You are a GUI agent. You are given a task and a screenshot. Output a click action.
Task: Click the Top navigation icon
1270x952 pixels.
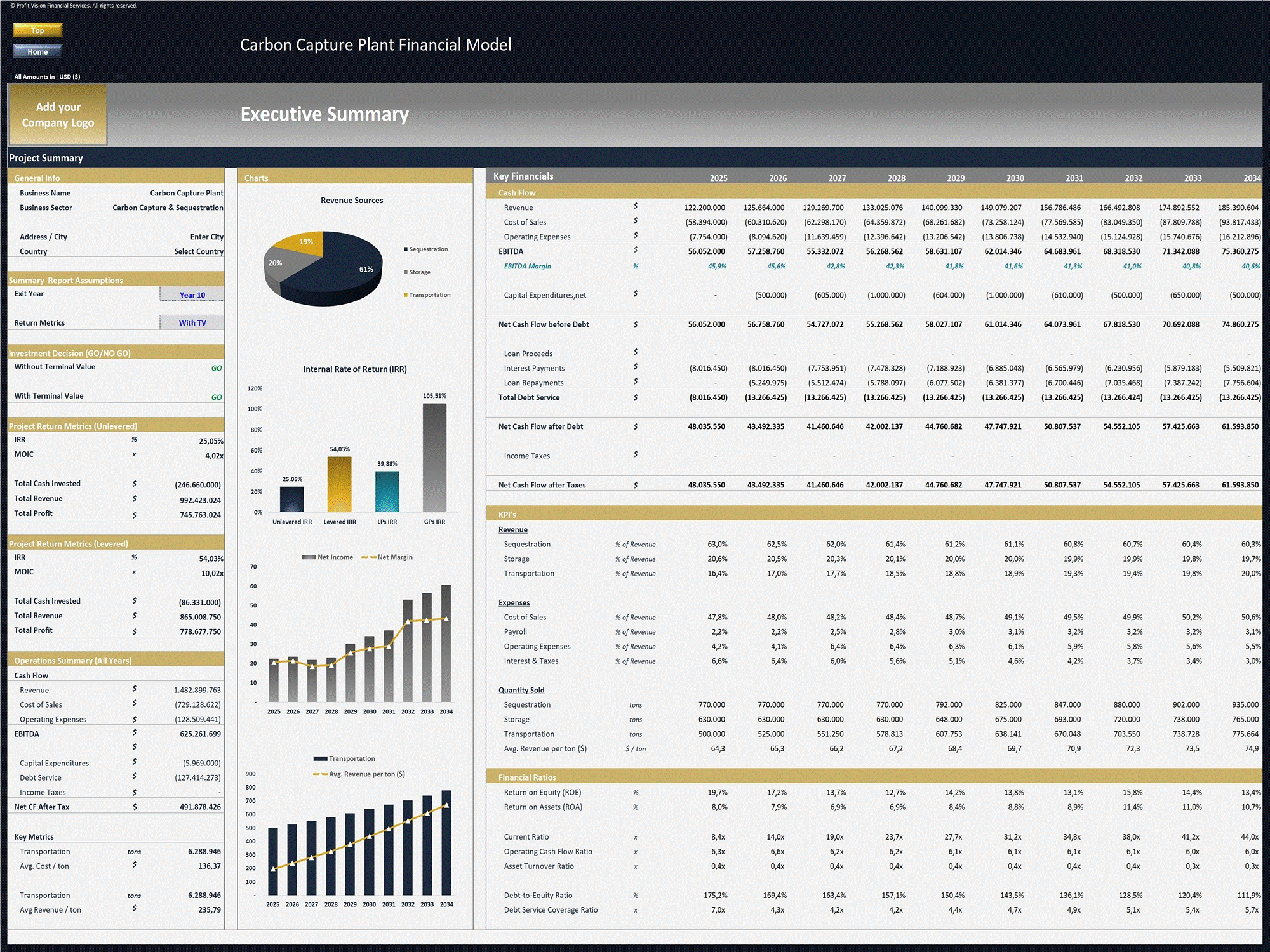[x=39, y=28]
